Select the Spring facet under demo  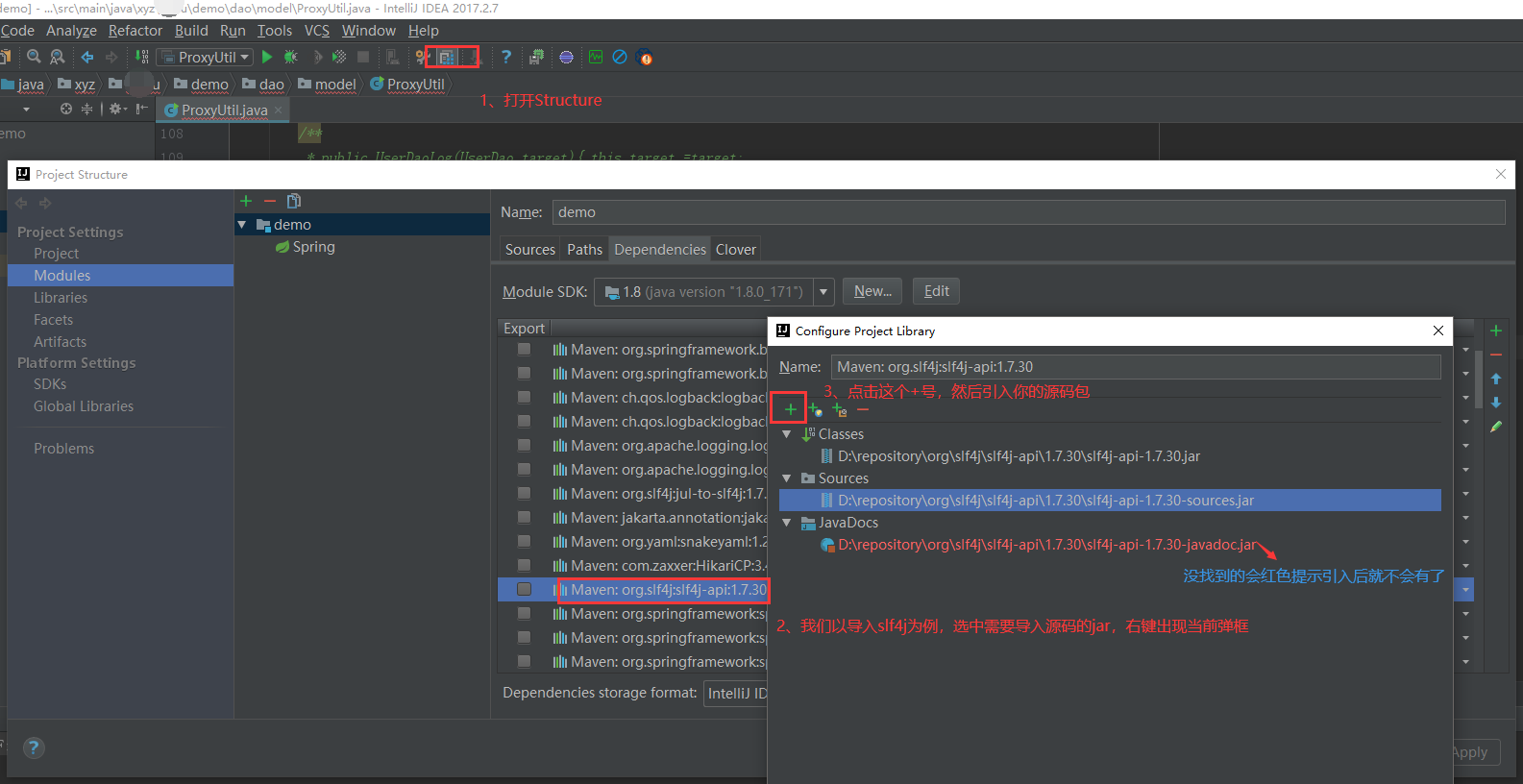coord(306,247)
